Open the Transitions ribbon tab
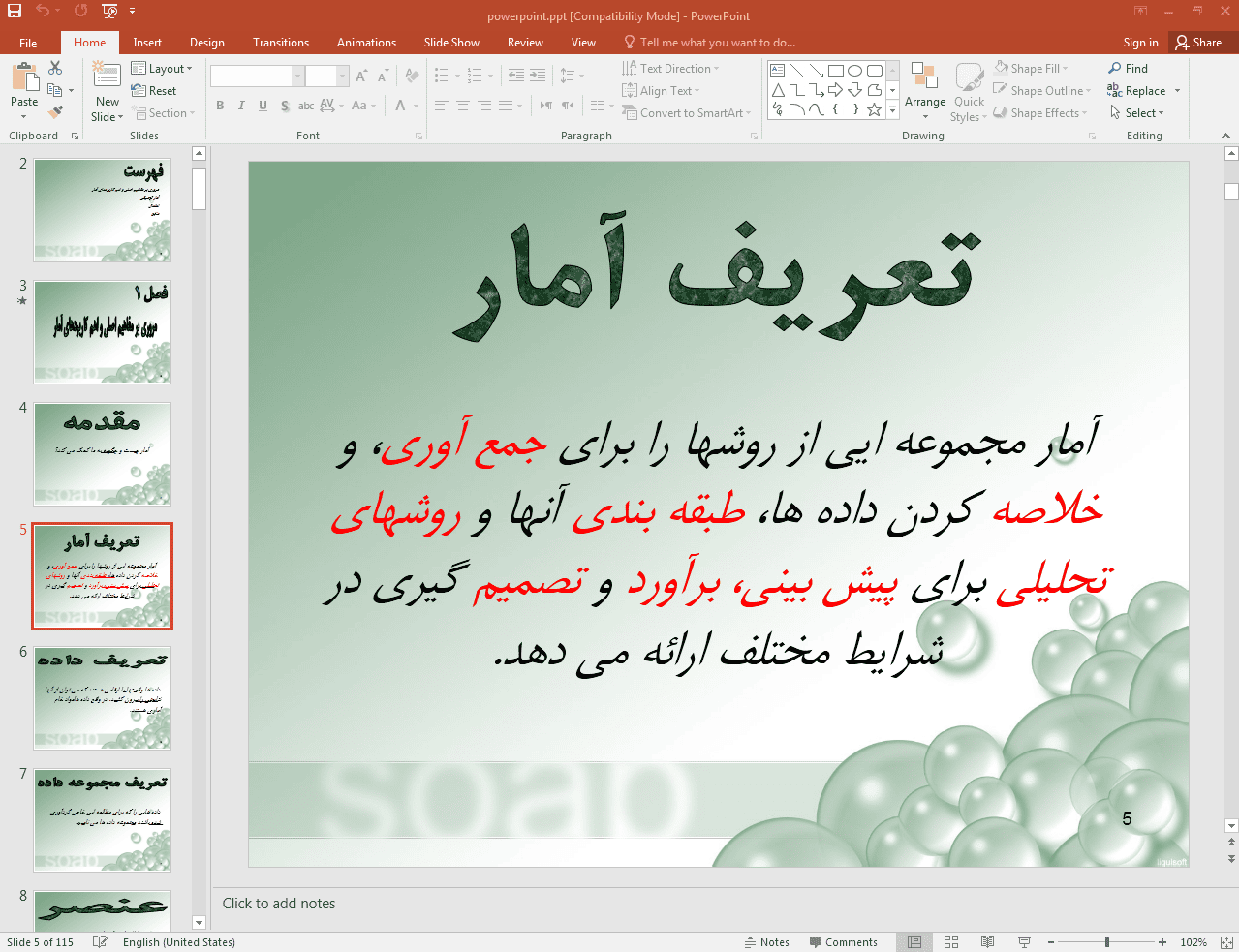 click(x=281, y=43)
